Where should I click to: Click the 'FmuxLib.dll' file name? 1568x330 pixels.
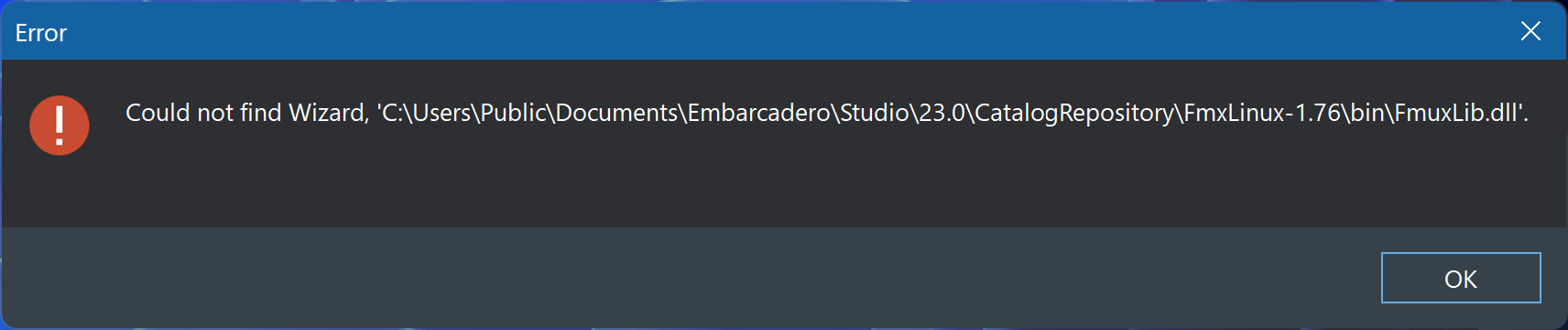pos(1455,113)
